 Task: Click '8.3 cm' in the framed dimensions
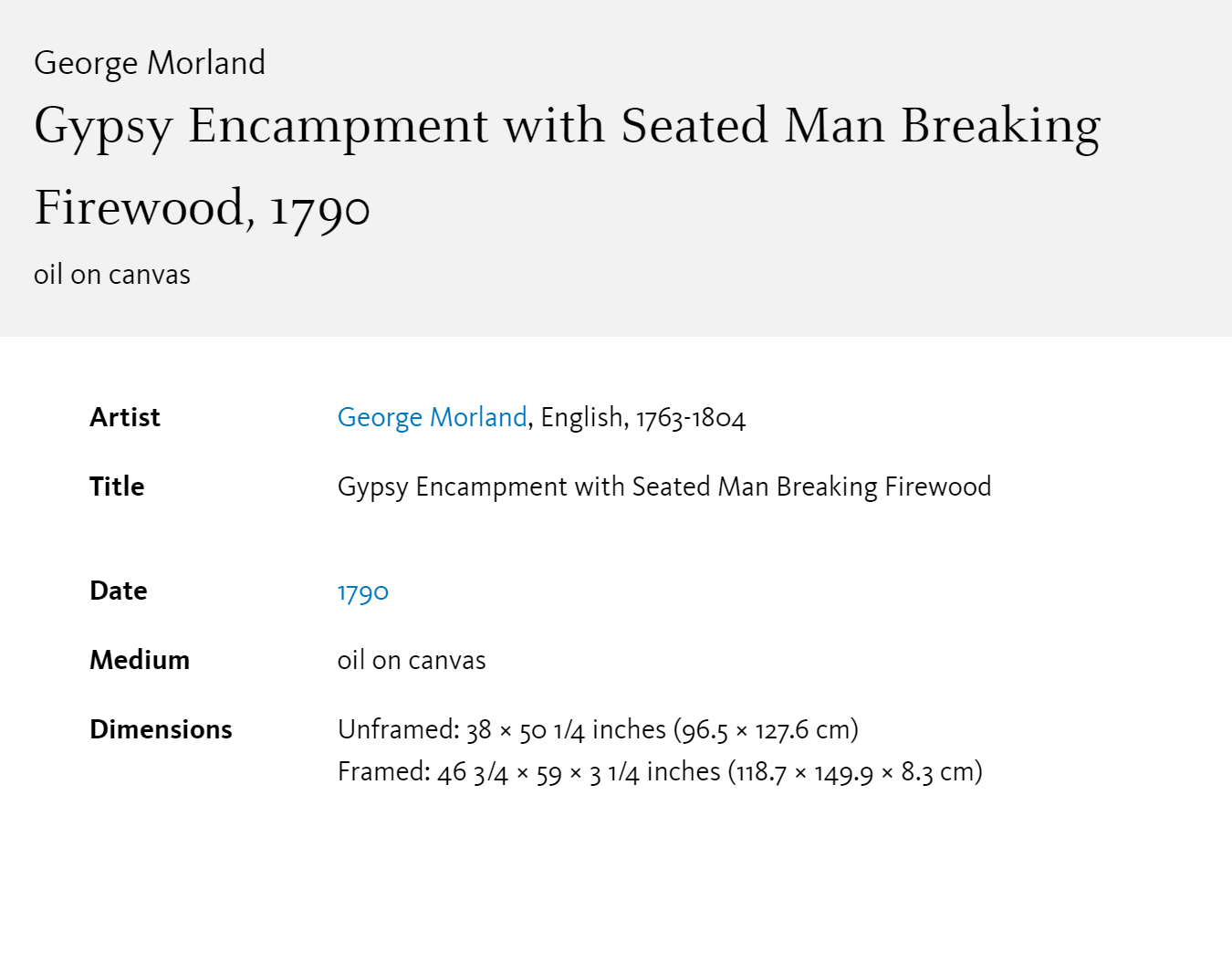[937, 772]
